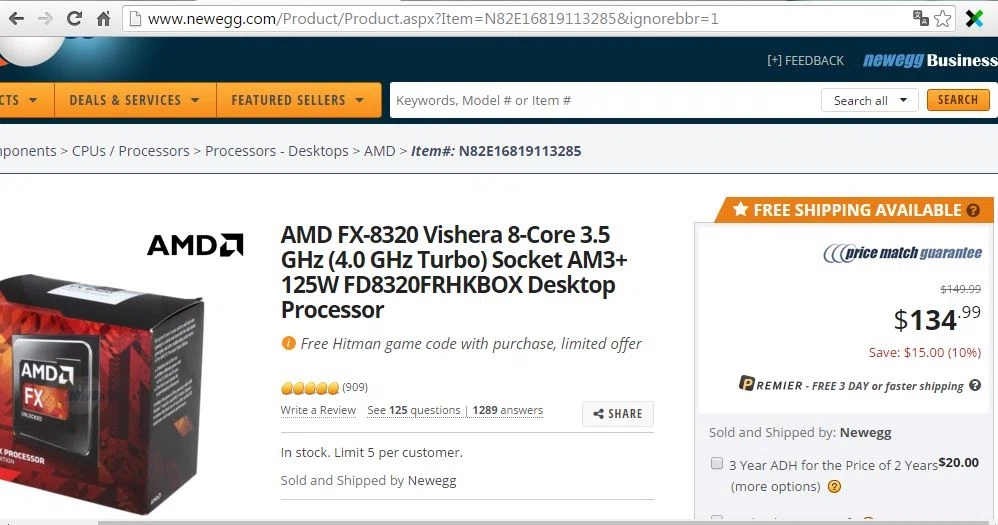Open the Featured Sellers menu

[299, 100]
